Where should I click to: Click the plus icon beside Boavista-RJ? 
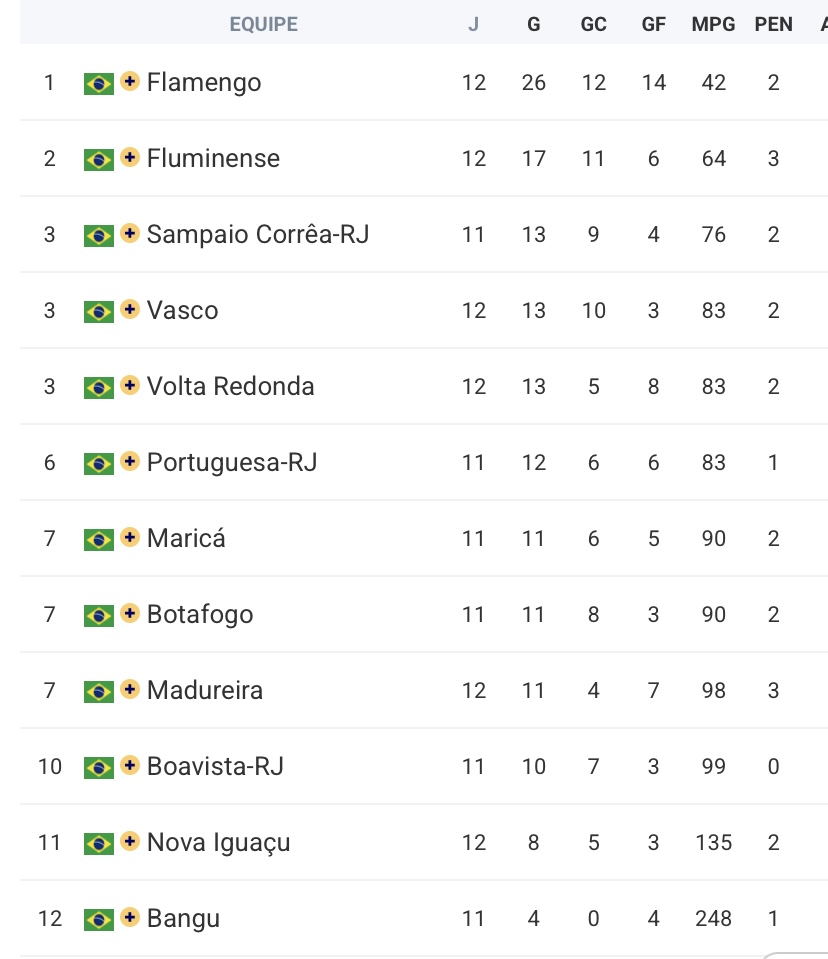pos(130,765)
